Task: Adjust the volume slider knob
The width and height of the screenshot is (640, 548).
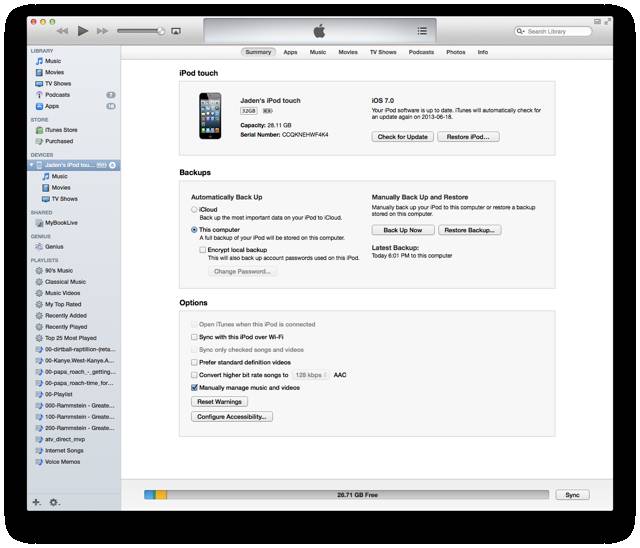Action: pyautogui.click(x=160, y=31)
